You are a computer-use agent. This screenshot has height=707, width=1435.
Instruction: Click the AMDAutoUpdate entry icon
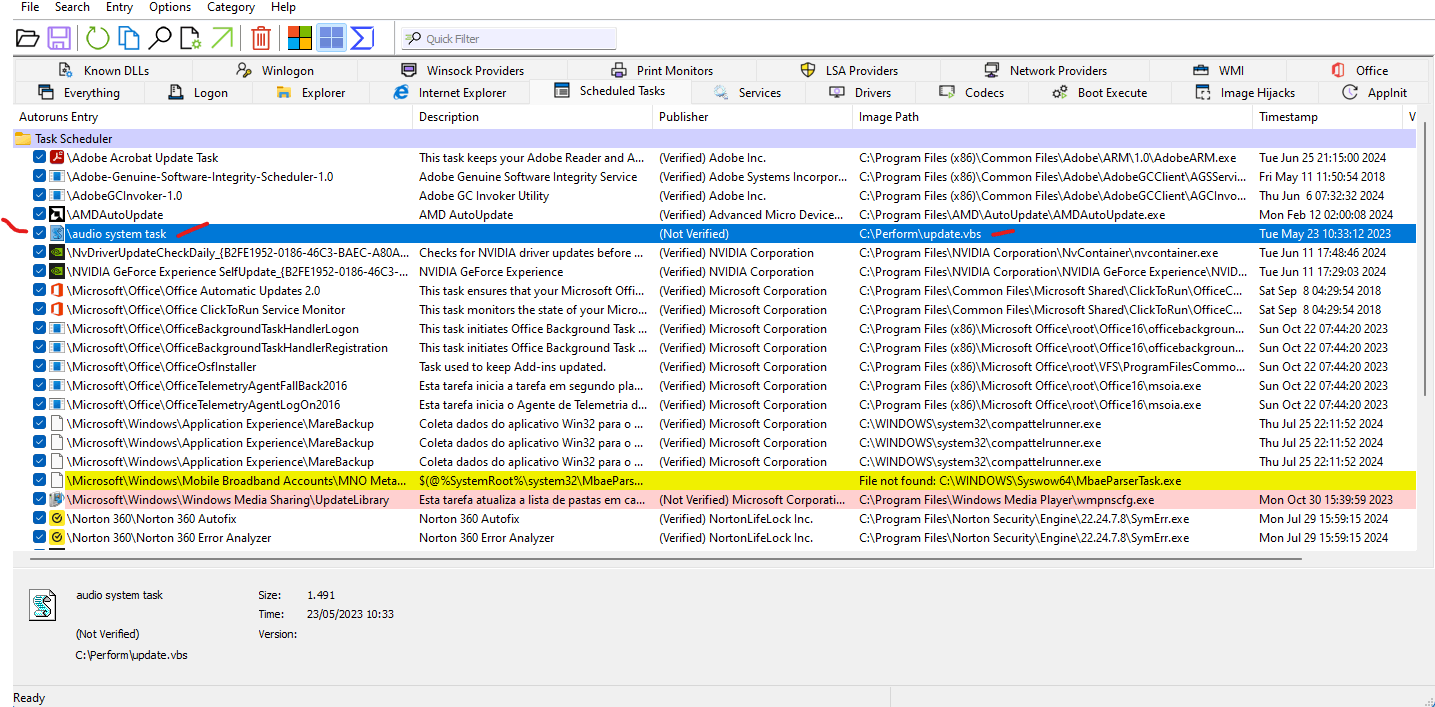tap(57, 215)
